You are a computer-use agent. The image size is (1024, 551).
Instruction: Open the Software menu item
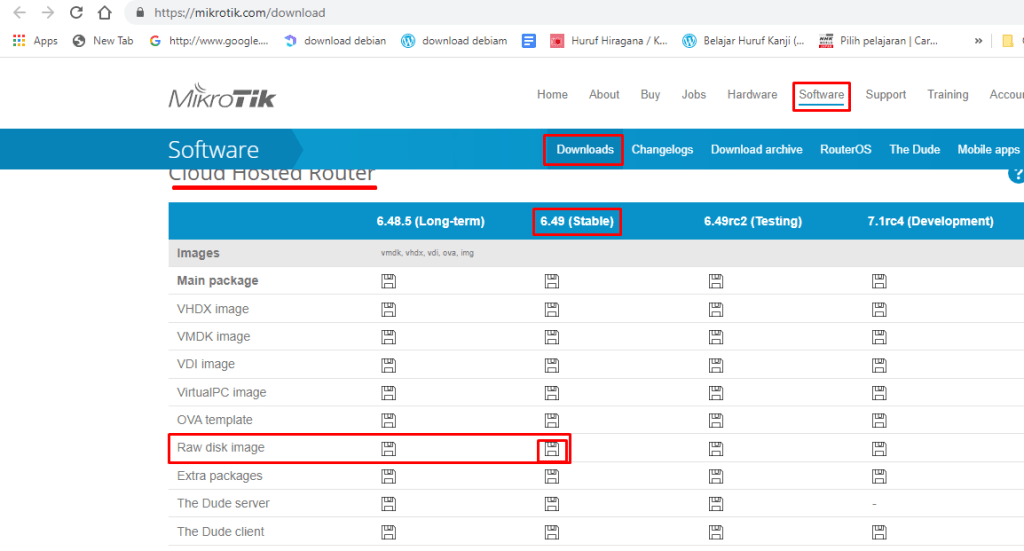tap(821, 95)
